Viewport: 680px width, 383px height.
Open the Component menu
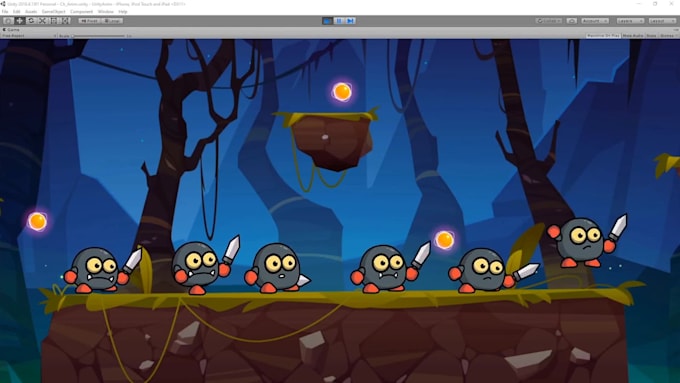coord(82,12)
